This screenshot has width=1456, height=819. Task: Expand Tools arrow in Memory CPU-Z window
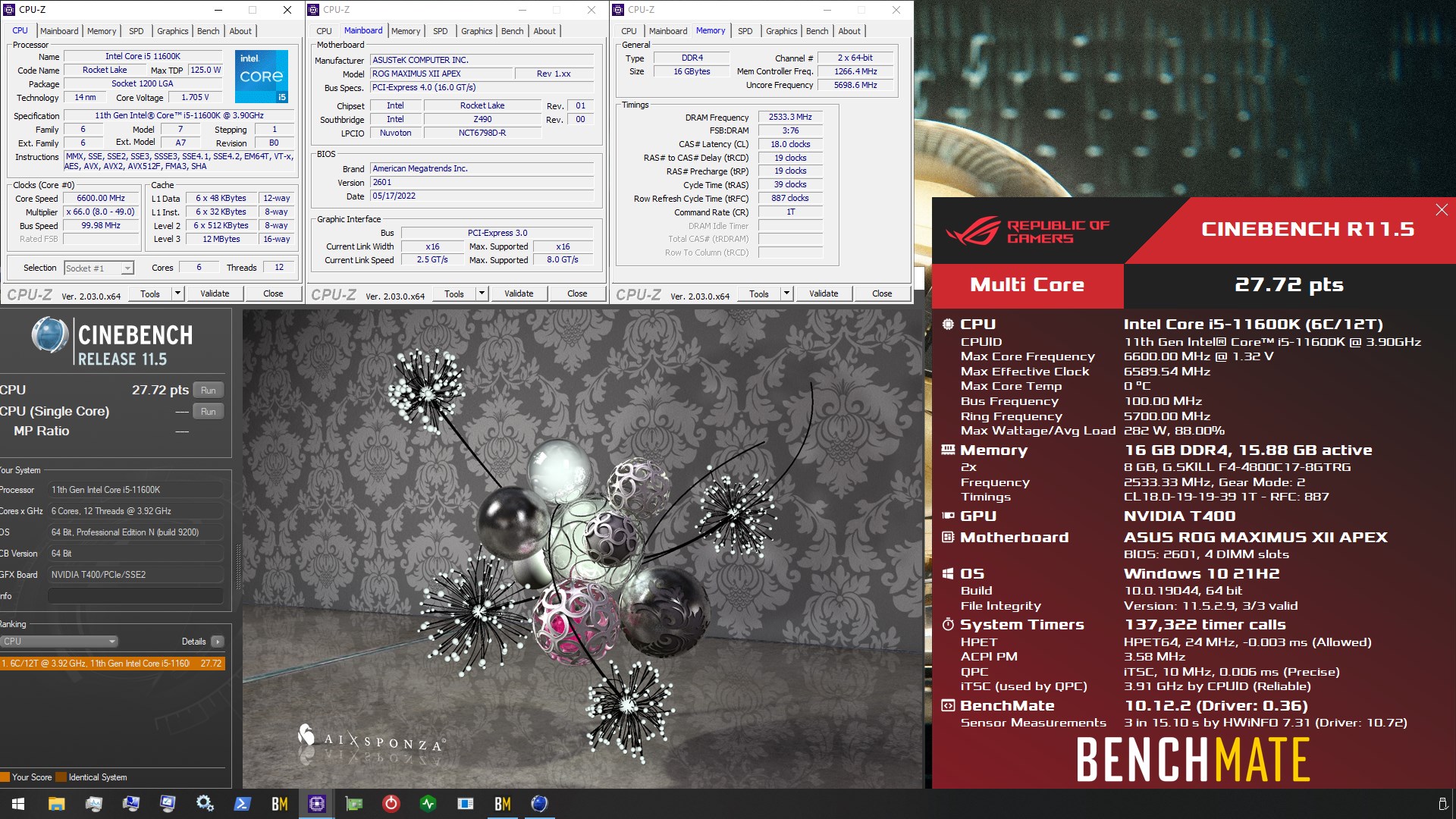[787, 293]
